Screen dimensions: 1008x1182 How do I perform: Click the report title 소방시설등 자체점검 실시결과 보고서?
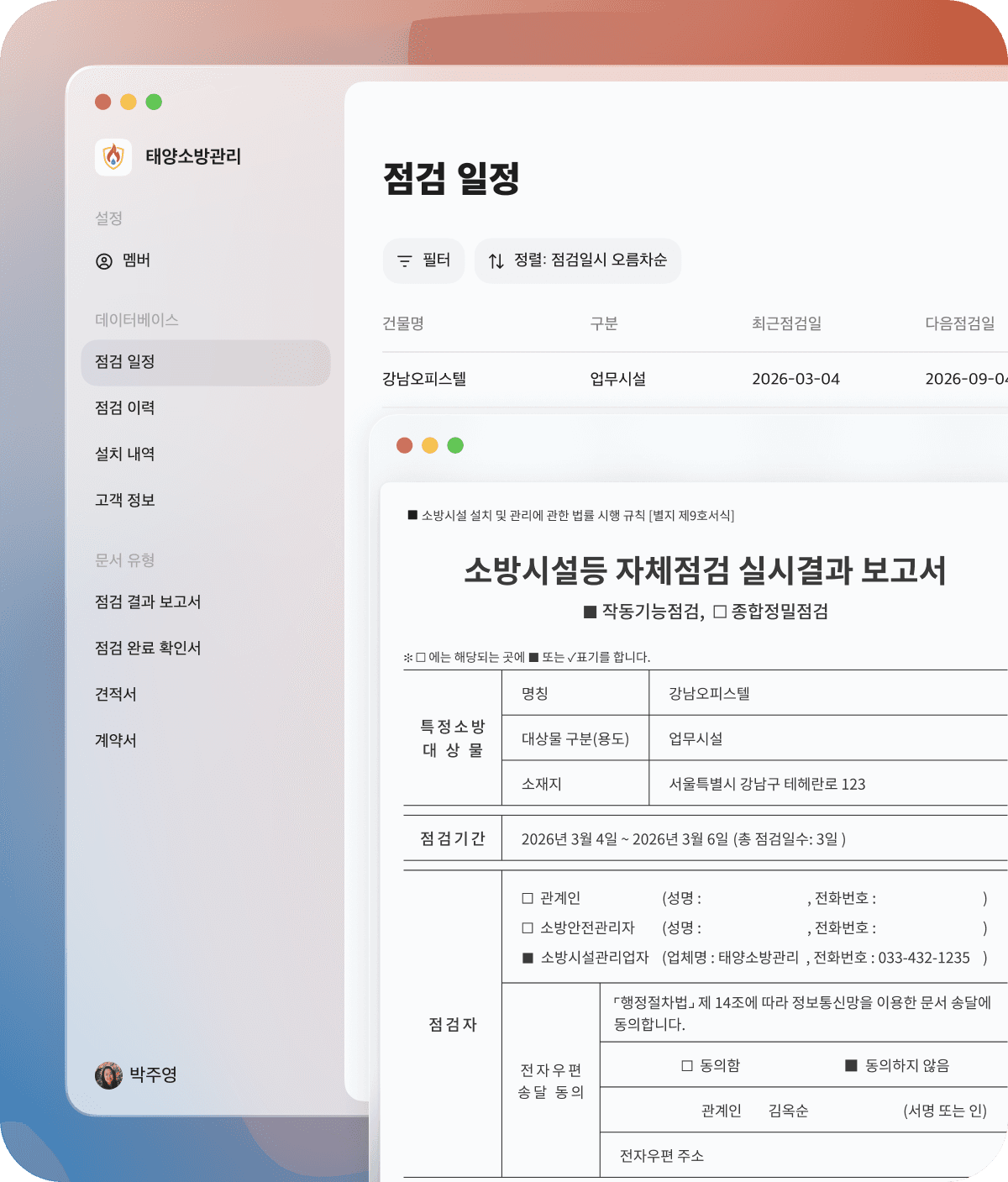(706, 571)
